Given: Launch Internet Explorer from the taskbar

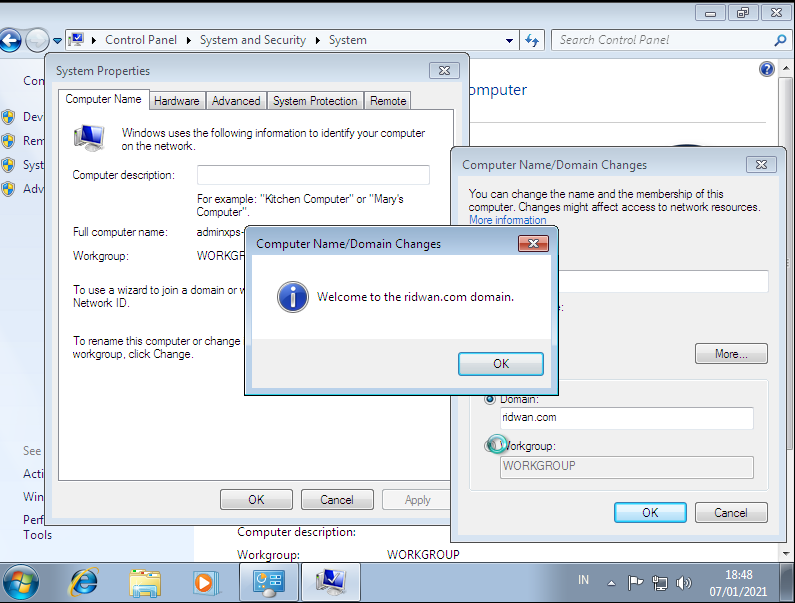Looking at the screenshot, I should point(84,582).
